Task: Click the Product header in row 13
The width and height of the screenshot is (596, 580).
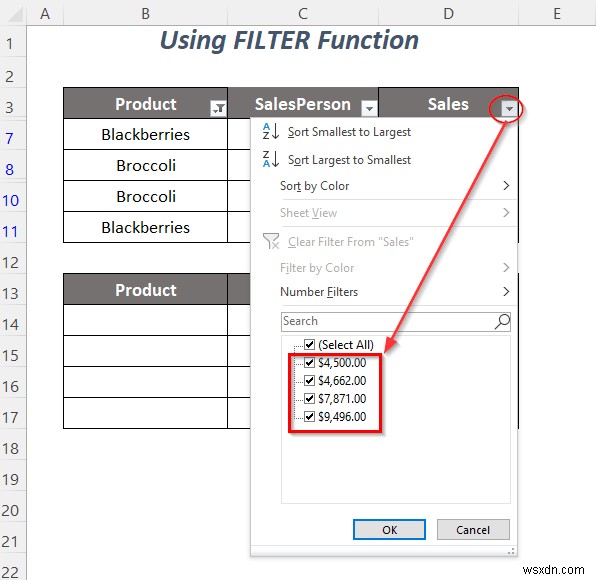Action: pyautogui.click(x=146, y=290)
